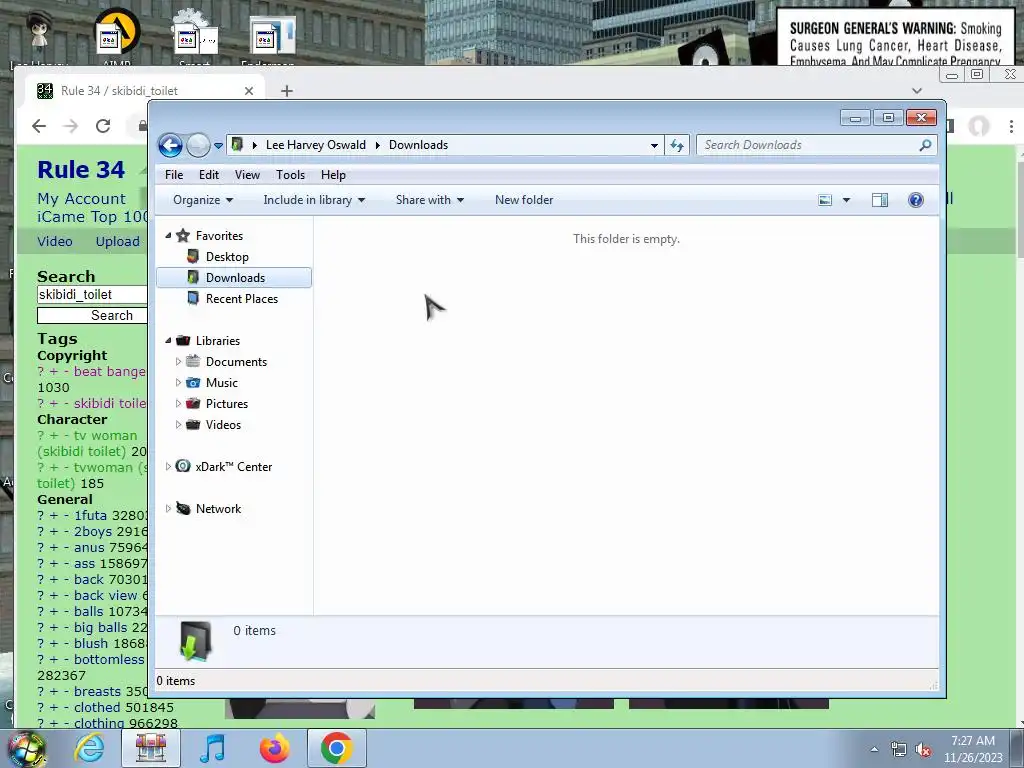Click the search magnifier icon in Explorer
This screenshot has height=768, width=1024.
pos(925,145)
